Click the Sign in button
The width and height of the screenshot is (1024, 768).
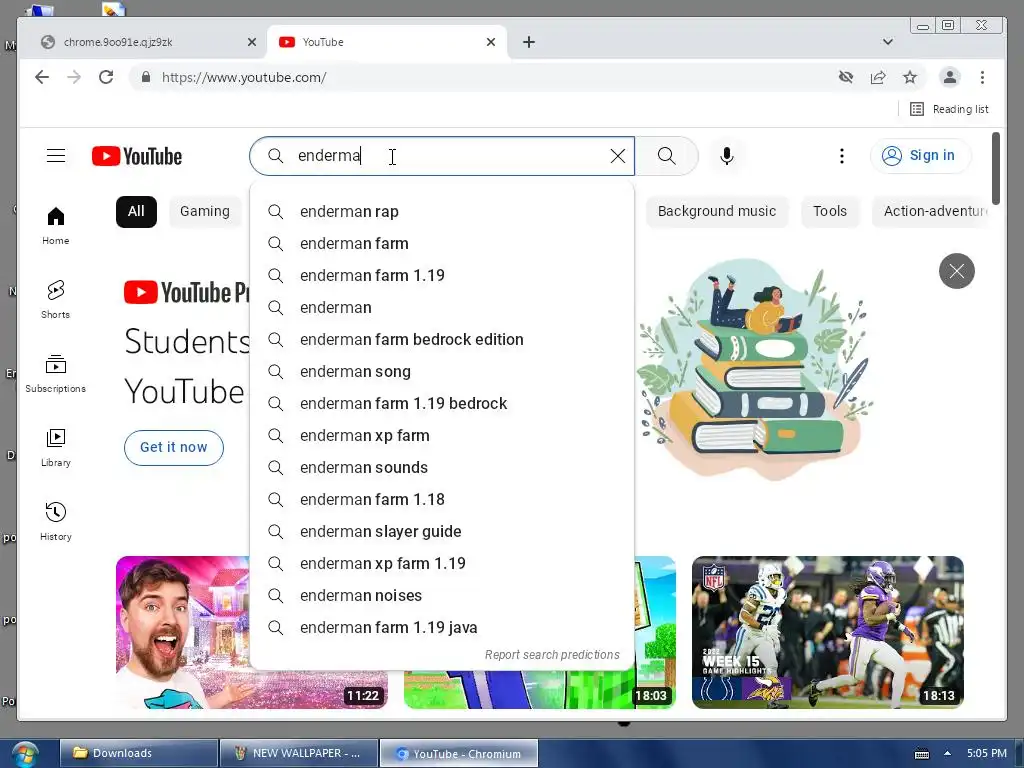920,155
